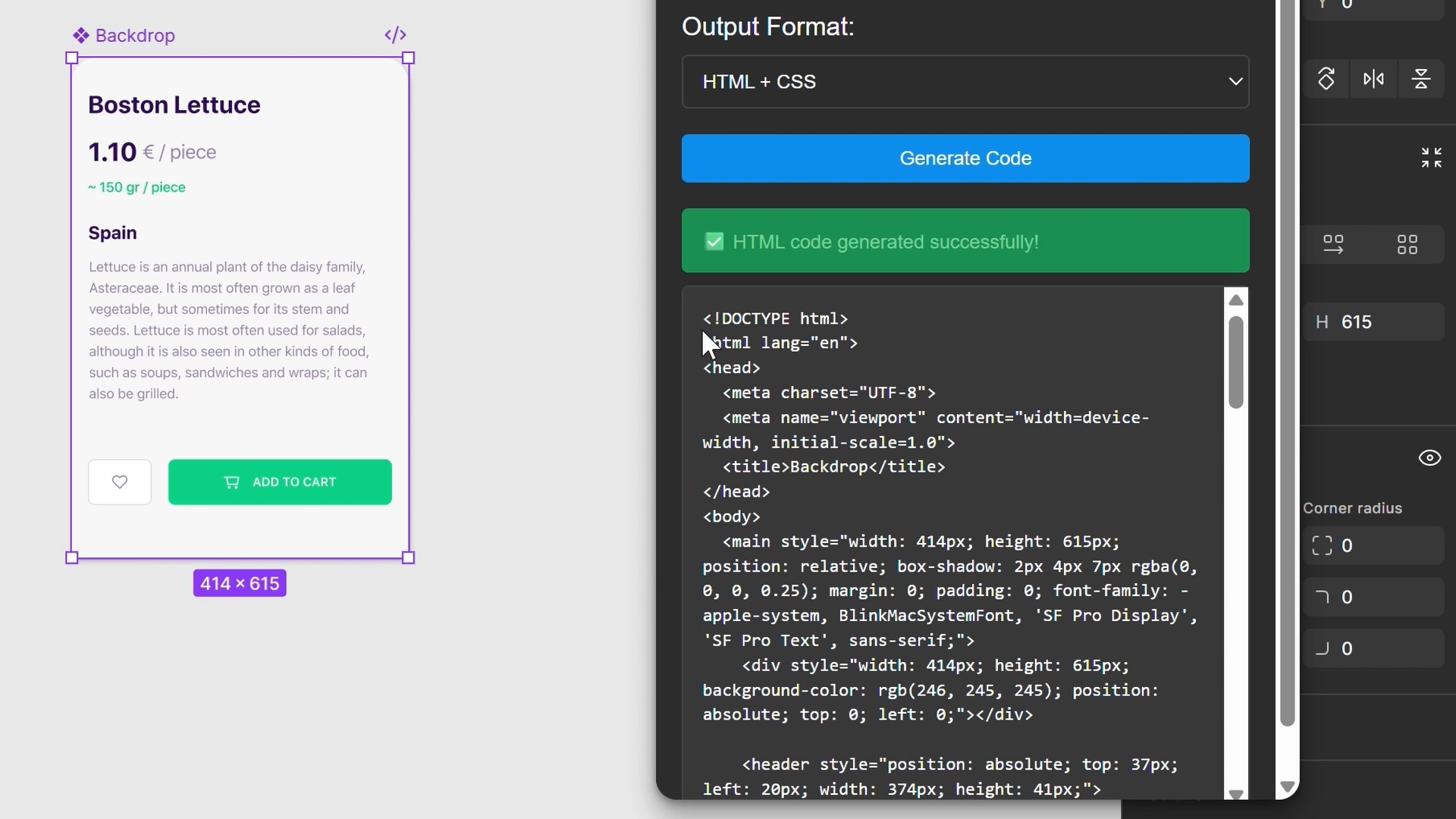Click the top-right frame resize handle
1456x819 pixels.
pos(408,58)
